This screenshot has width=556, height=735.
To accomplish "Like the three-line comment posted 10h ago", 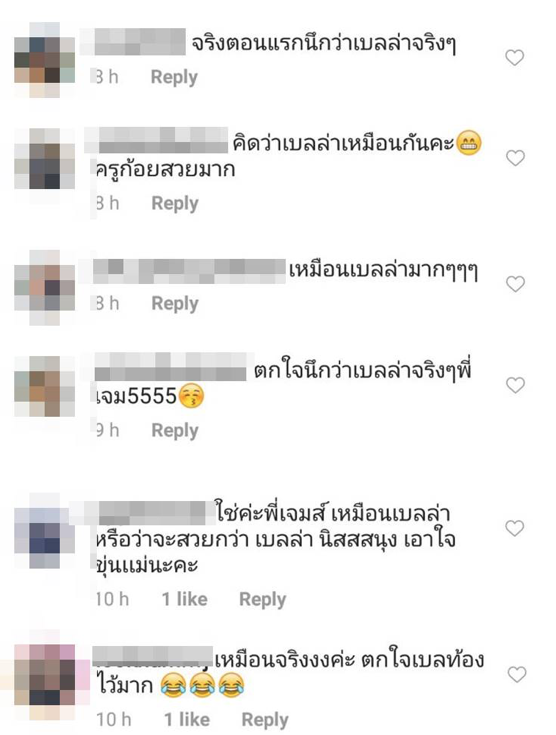I will (514, 528).
